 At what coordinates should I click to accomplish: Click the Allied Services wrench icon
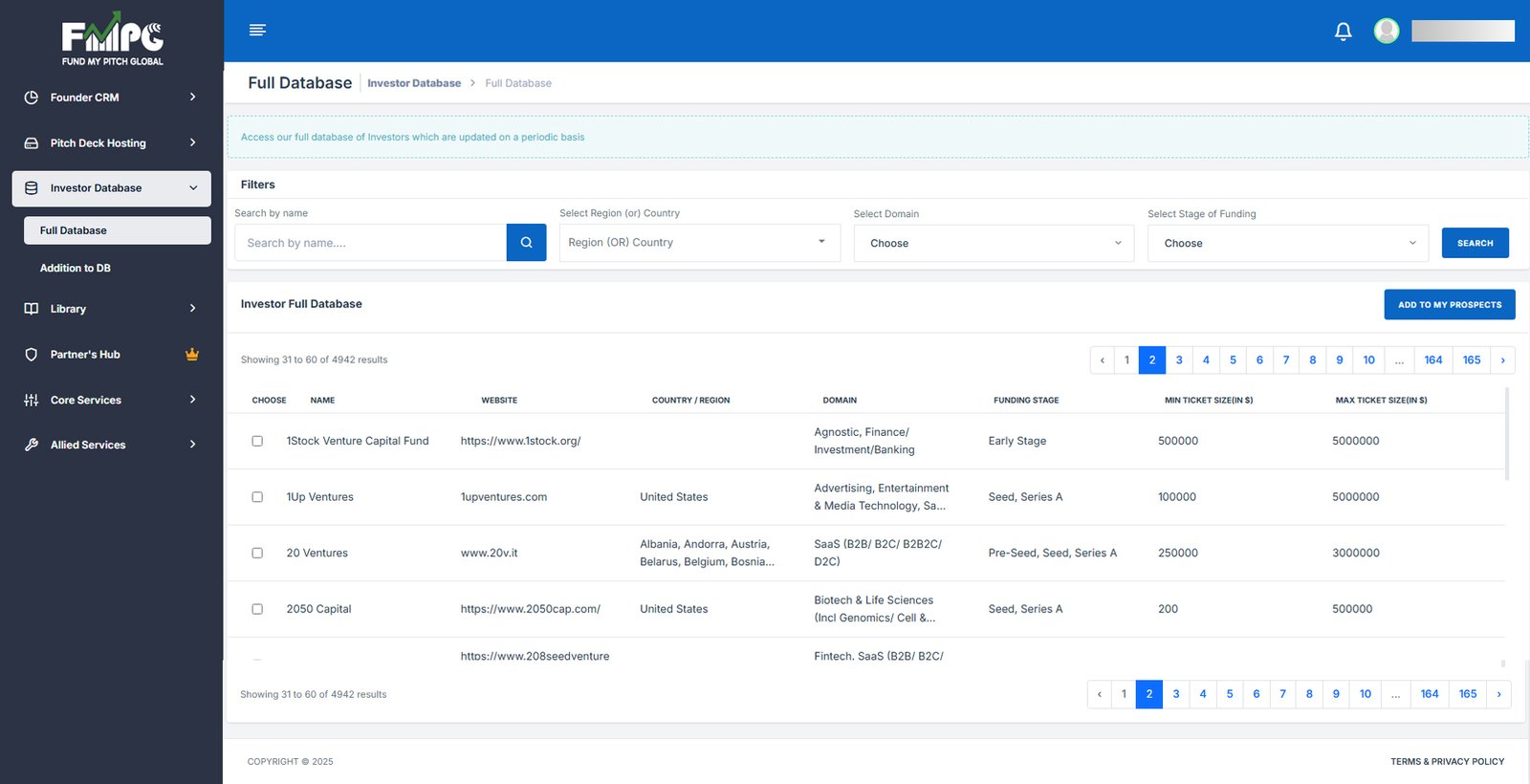click(32, 445)
